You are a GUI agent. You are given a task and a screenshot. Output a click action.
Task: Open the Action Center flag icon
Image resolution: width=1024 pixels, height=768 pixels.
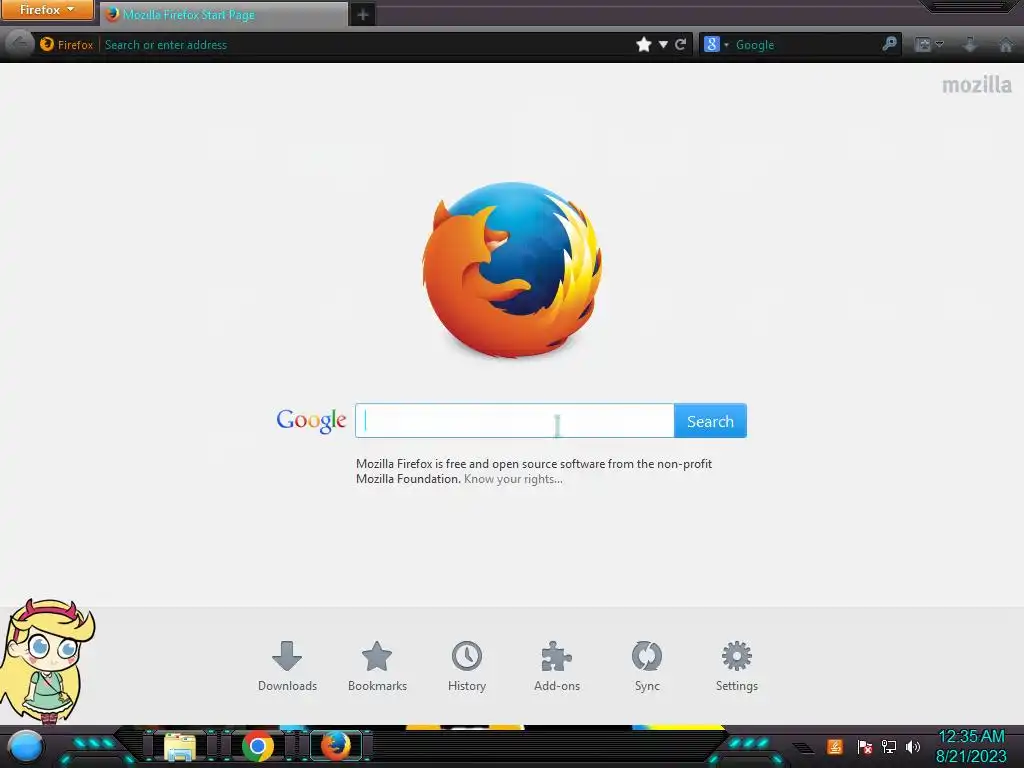tap(865, 746)
